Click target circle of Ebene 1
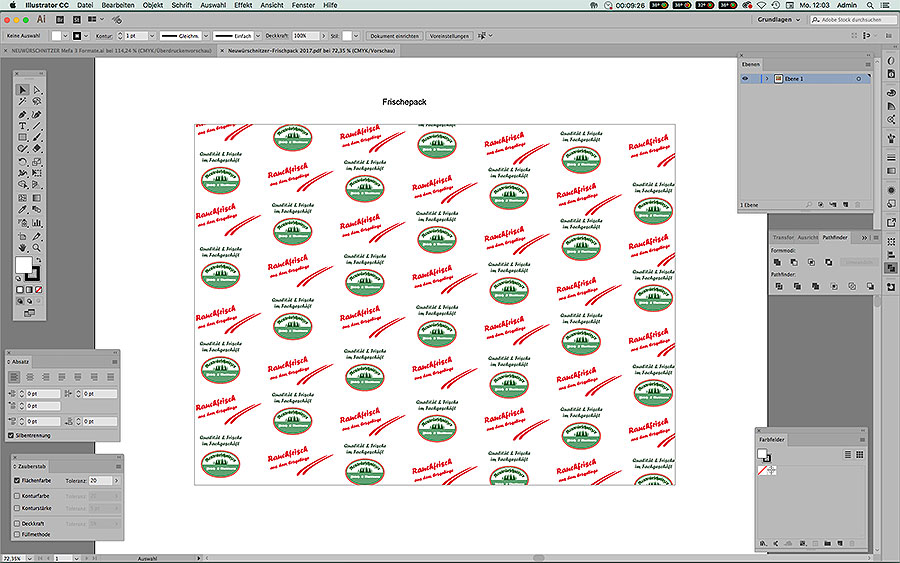The image size is (900, 563). click(859, 79)
